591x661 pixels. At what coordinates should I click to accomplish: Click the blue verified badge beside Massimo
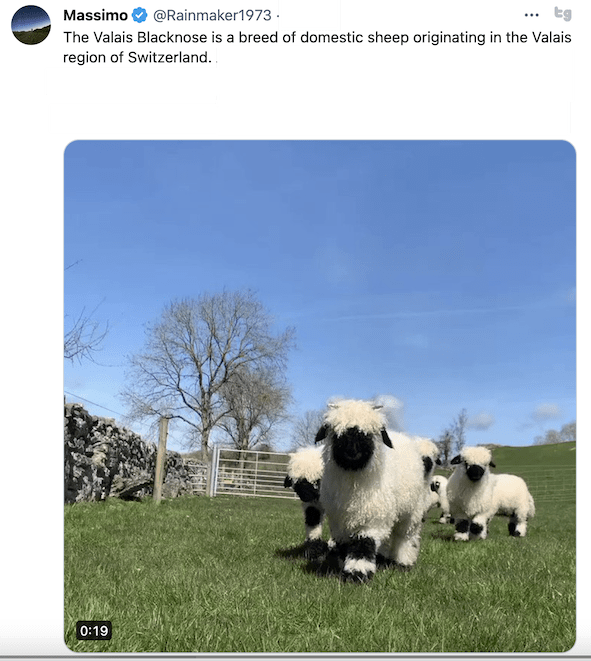click(x=140, y=16)
